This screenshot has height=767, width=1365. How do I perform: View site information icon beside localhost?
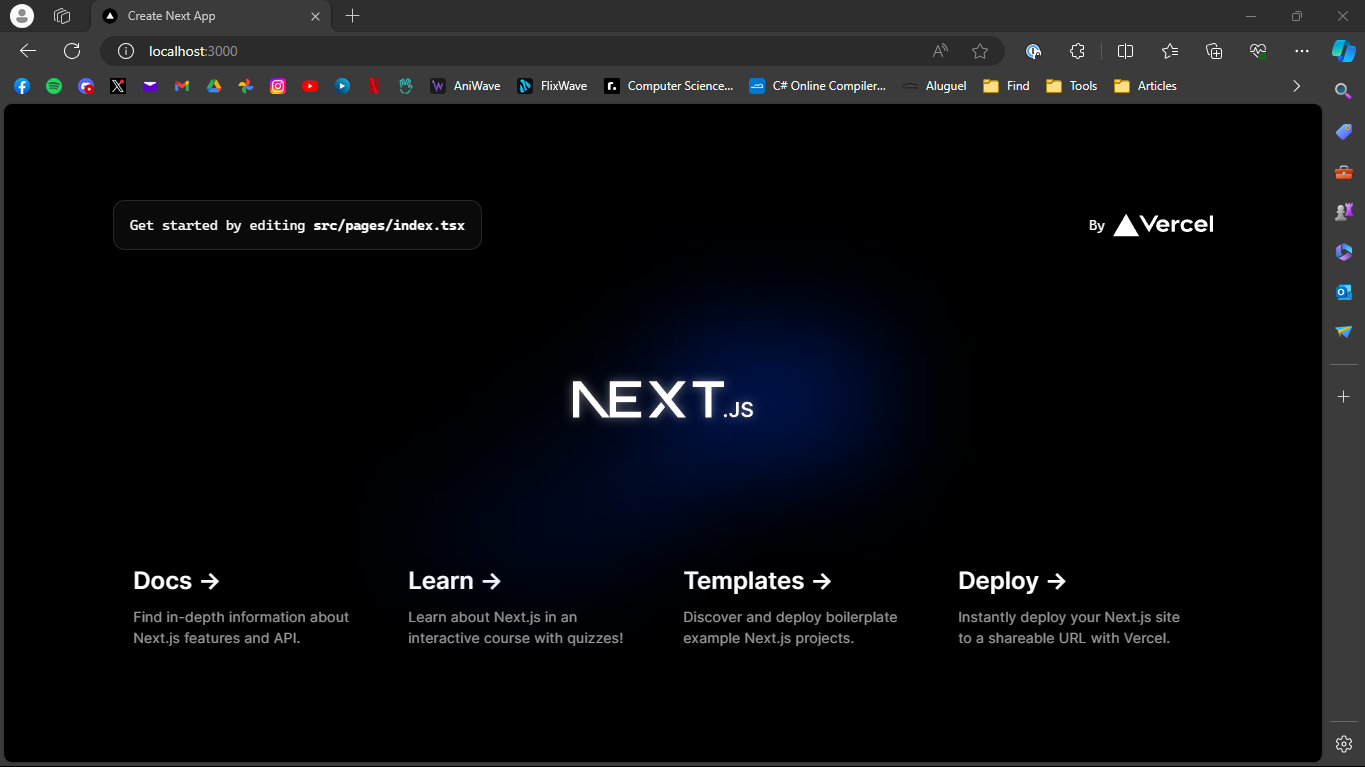point(126,51)
